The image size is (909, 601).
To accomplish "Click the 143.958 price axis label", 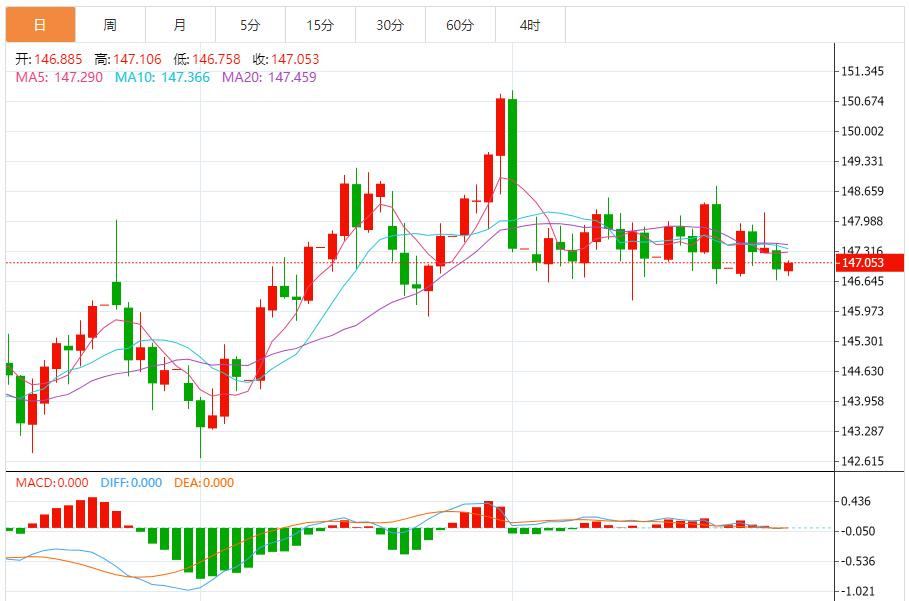I will (863, 401).
